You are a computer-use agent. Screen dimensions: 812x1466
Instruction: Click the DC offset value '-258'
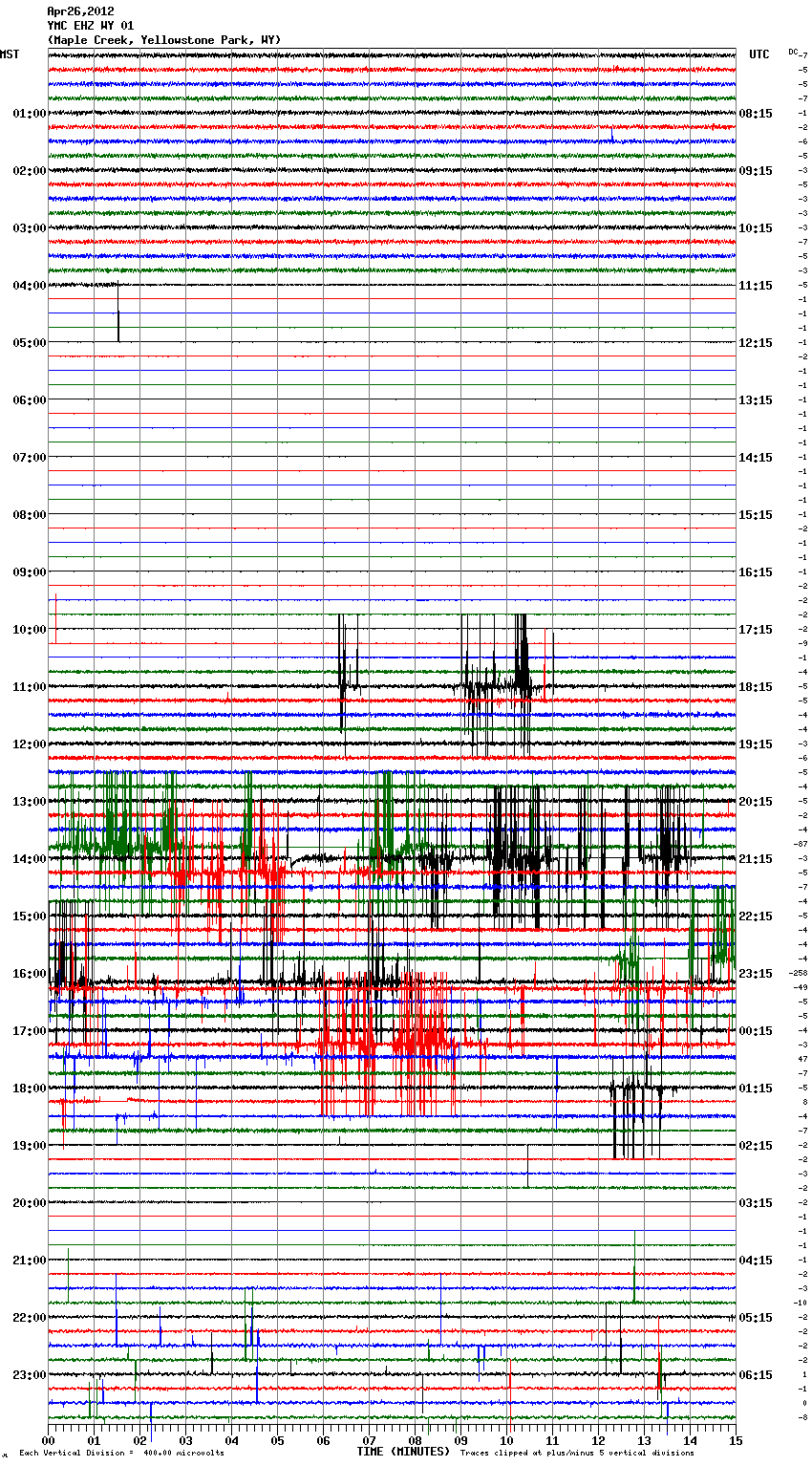[799, 973]
